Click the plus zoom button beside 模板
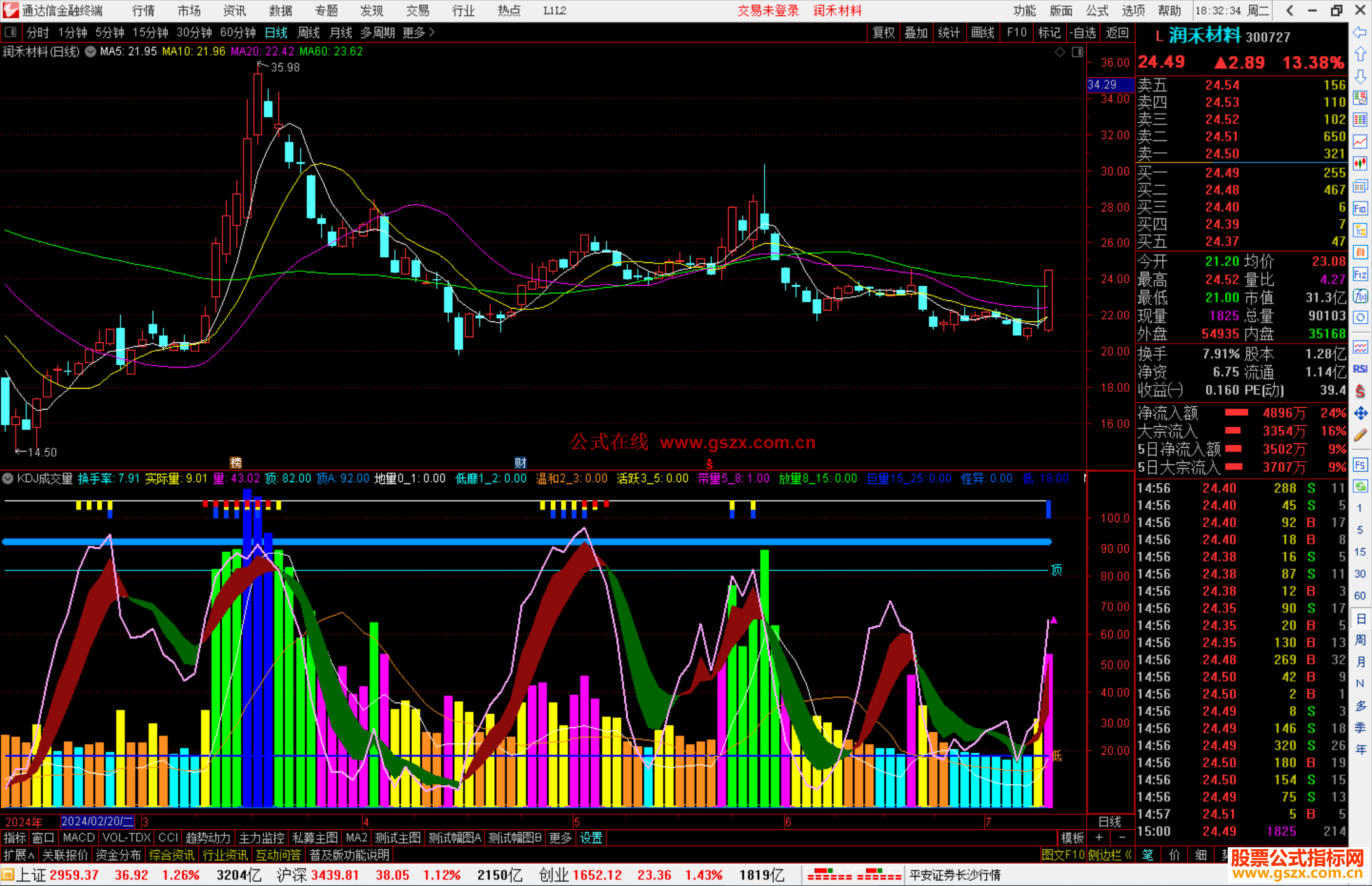Viewport: 1372px width, 886px height. [1099, 838]
